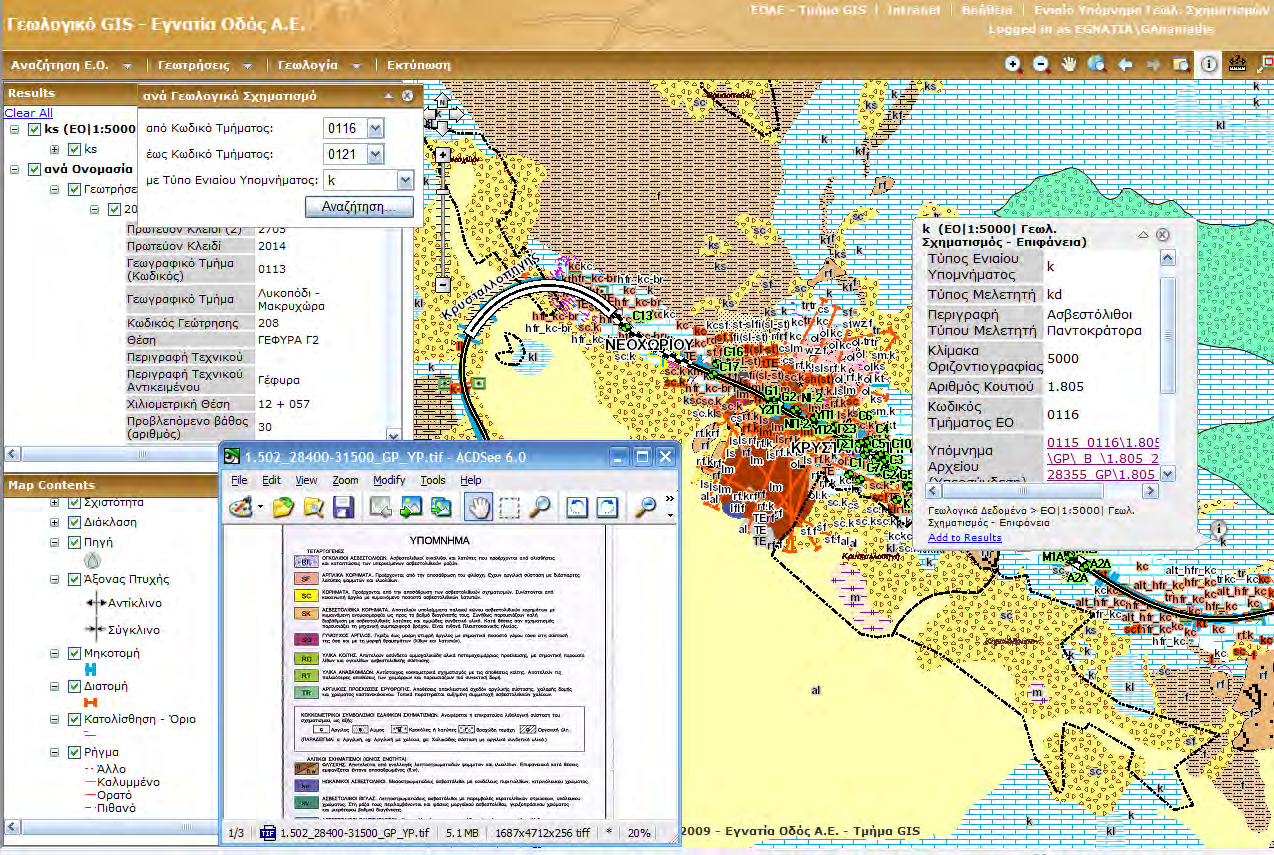Image resolution: width=1274 pixels, height=855 pixels.
Task: Open the από Κωδικό Τμήματος dropdown
Action: [376, 128]
